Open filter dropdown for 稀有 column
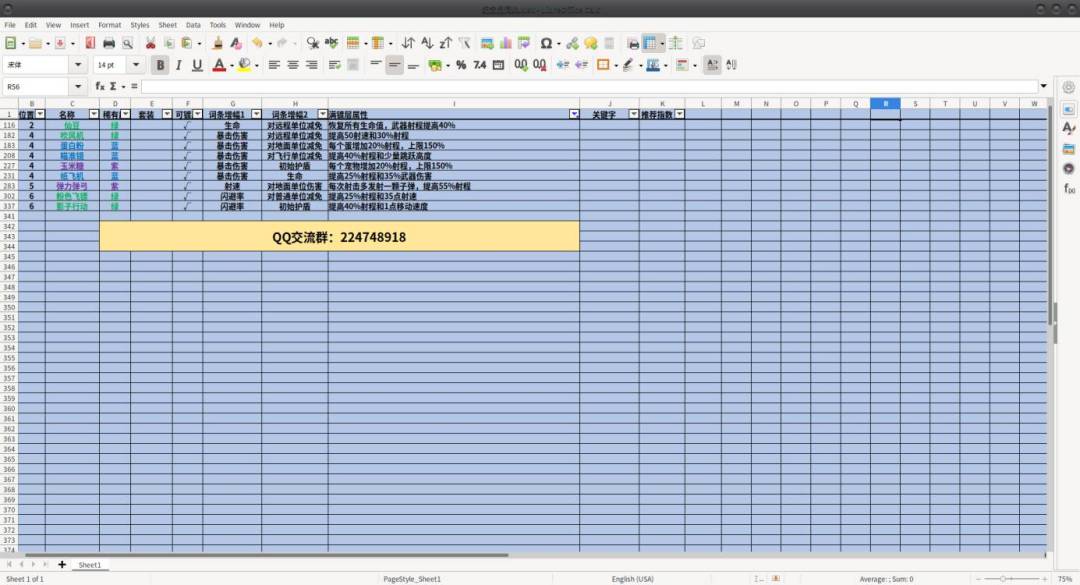This screenshot has width=1080, height=585. pyautogui.click(x=125, y=114)
